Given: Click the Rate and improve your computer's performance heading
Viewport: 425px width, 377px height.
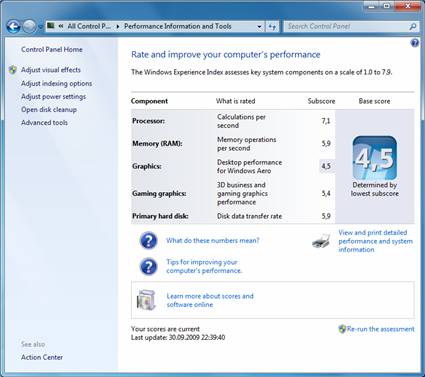Looking at the screenshot, I should [x=226, y=55].
